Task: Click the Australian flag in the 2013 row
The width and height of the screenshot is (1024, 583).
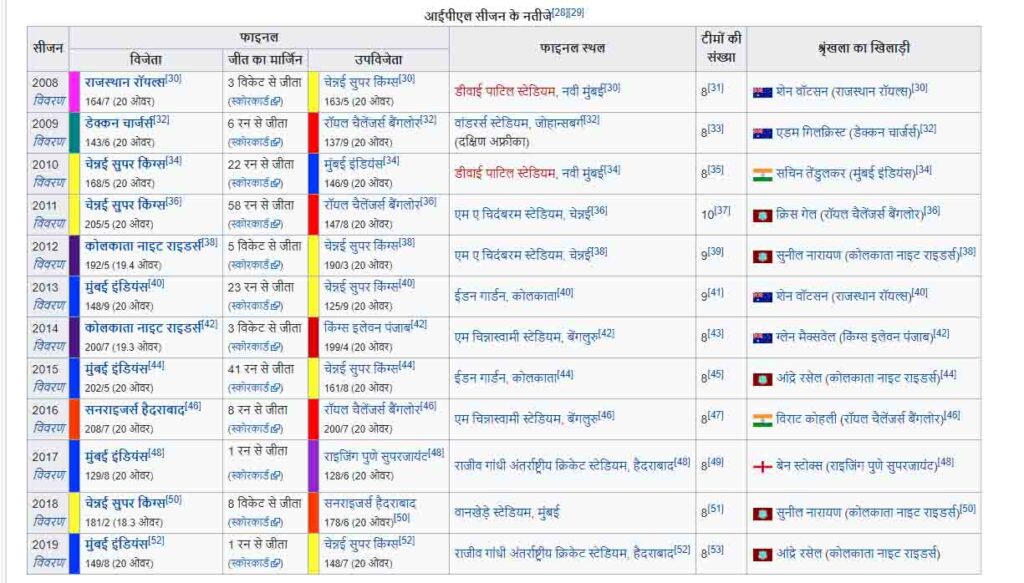Action: click(762, 297)
